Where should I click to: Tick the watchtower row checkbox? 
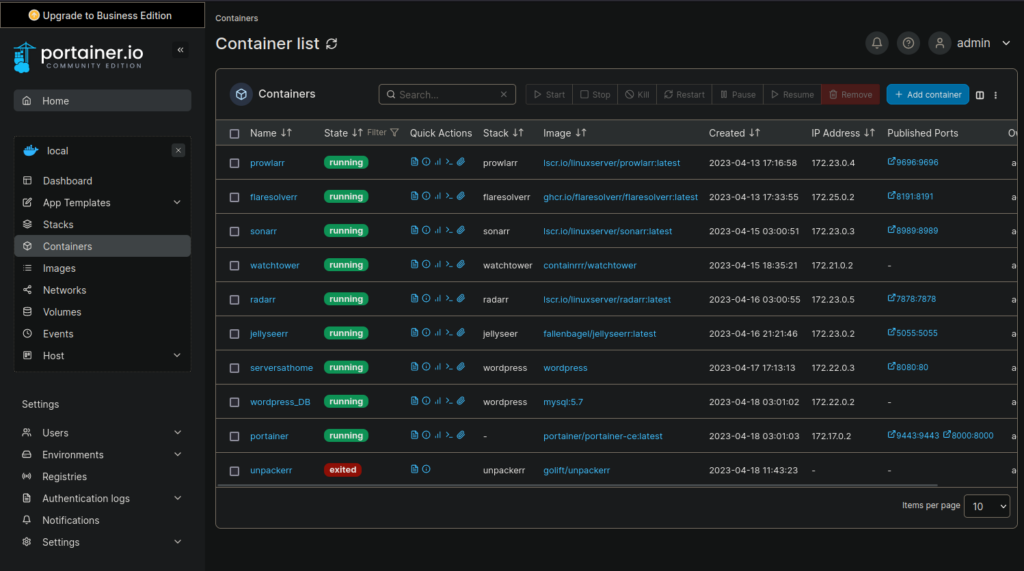[234, 266]
